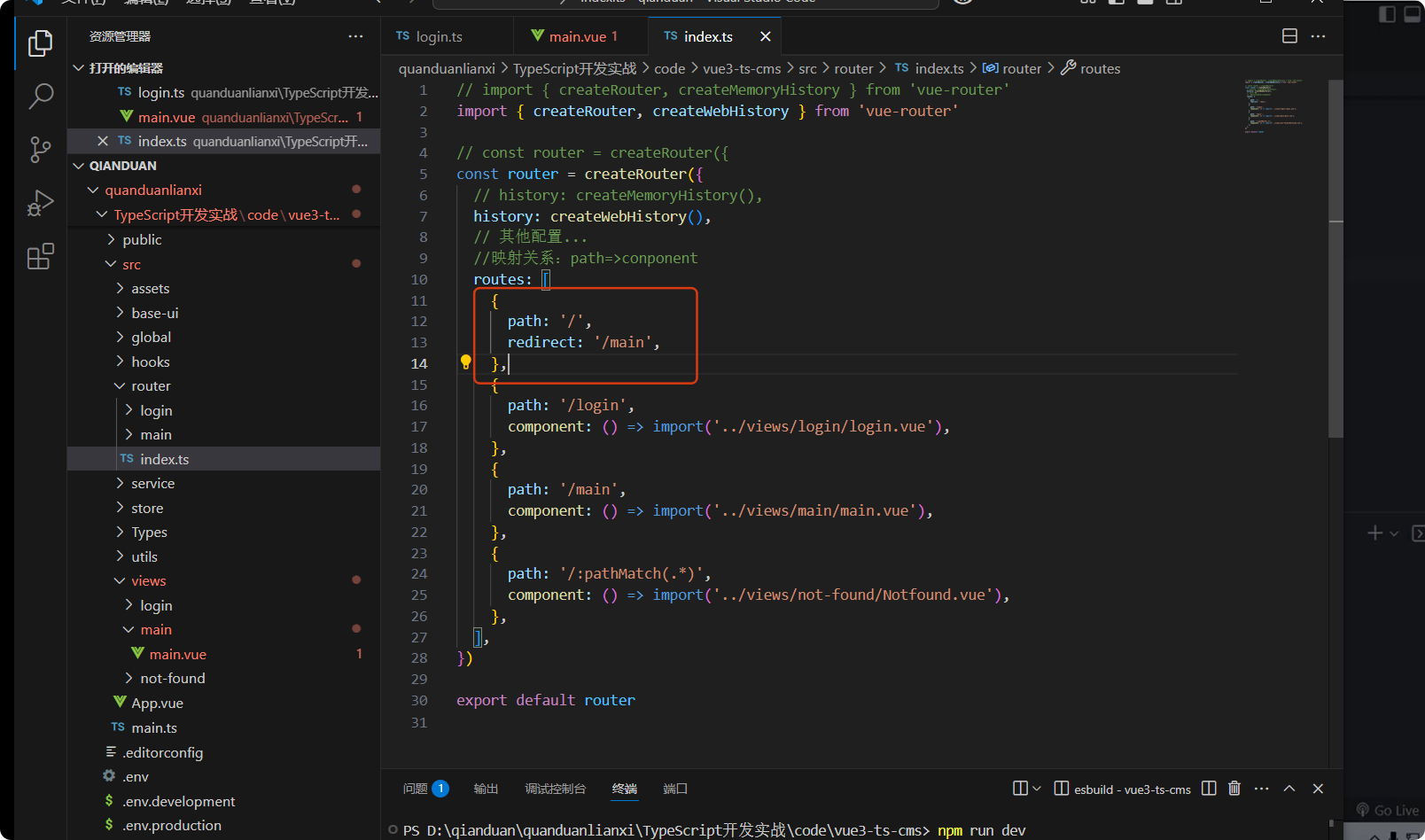Split the terminal panel

point(1209,789)
